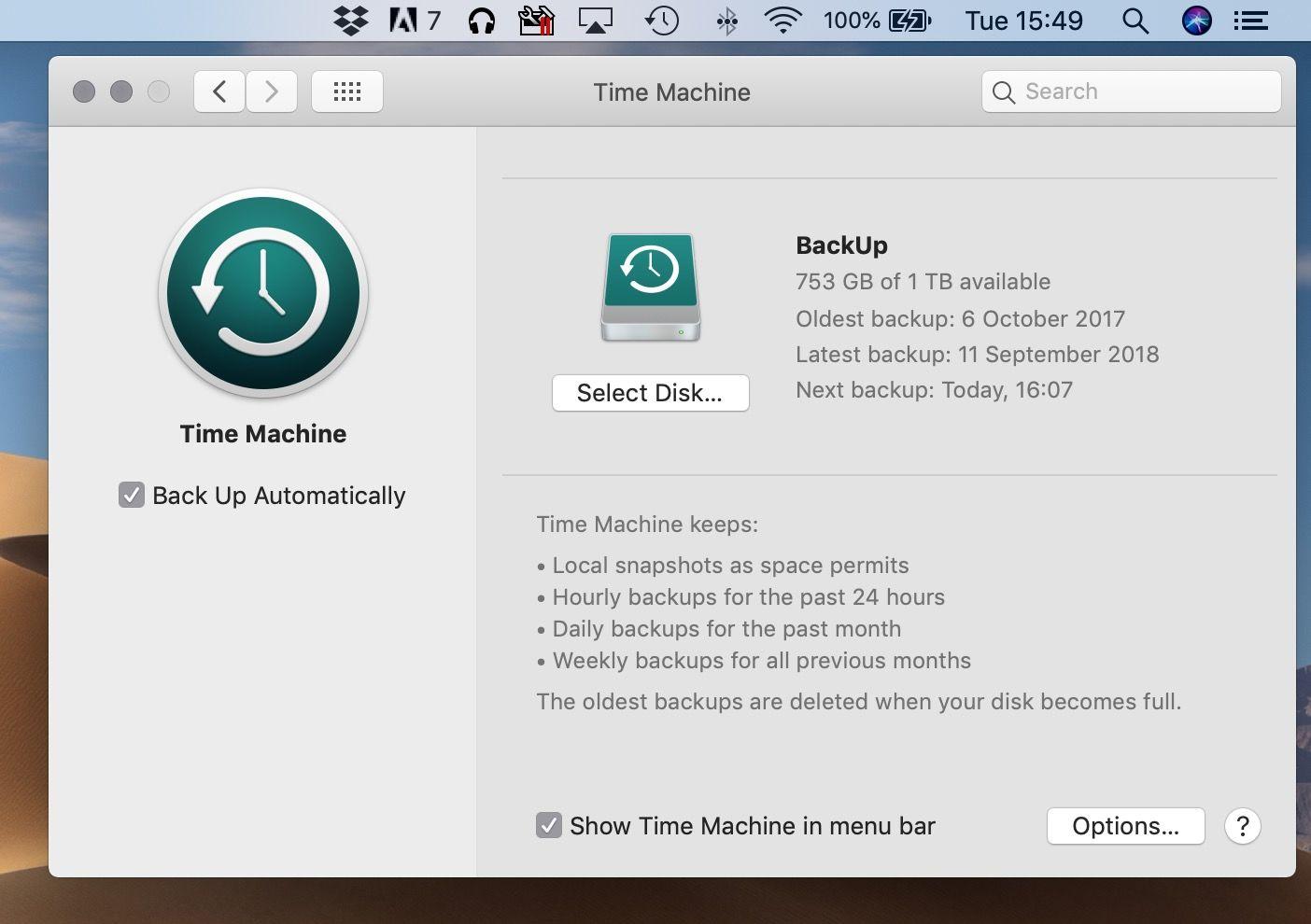Click the large Time Machine clock icon
Viewport: 1311px width, 924px height.
click(263, 293)
